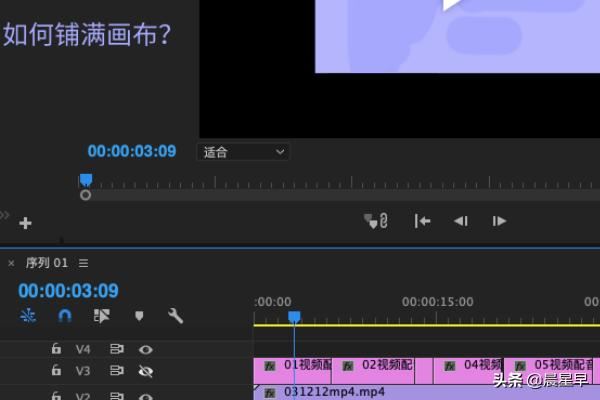The width and height of the screenshot is (600, 400).
Task: Toggle V4 sync lock
Action: (117, 349)
